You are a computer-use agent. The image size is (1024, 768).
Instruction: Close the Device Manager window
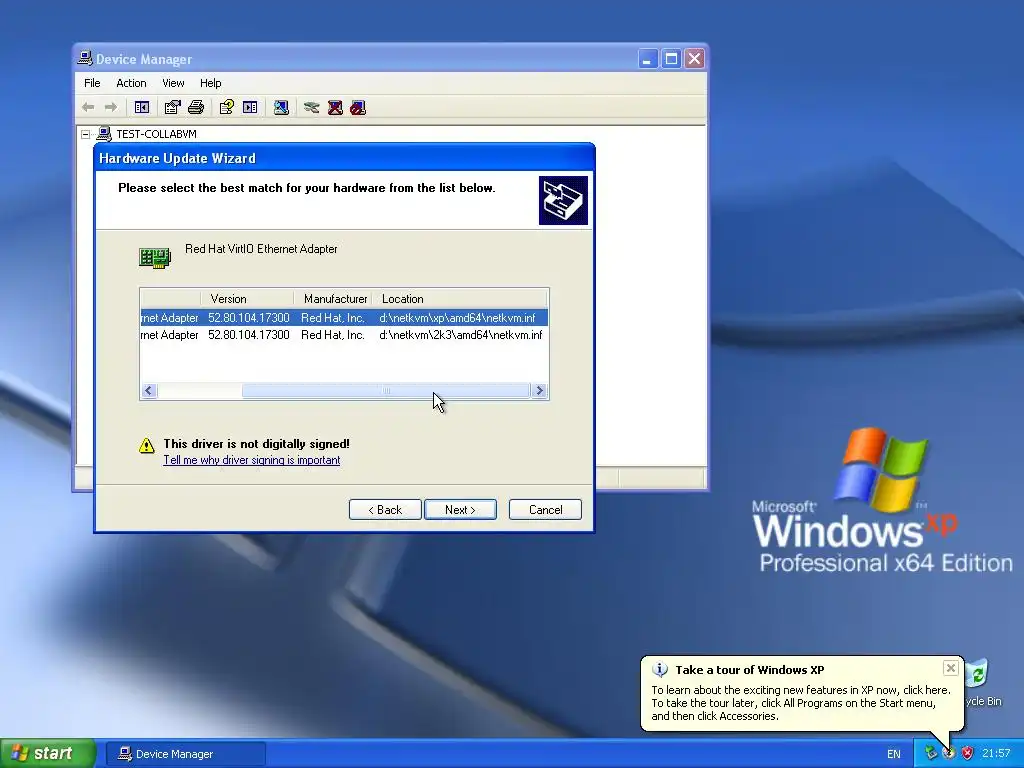point(694,59)
